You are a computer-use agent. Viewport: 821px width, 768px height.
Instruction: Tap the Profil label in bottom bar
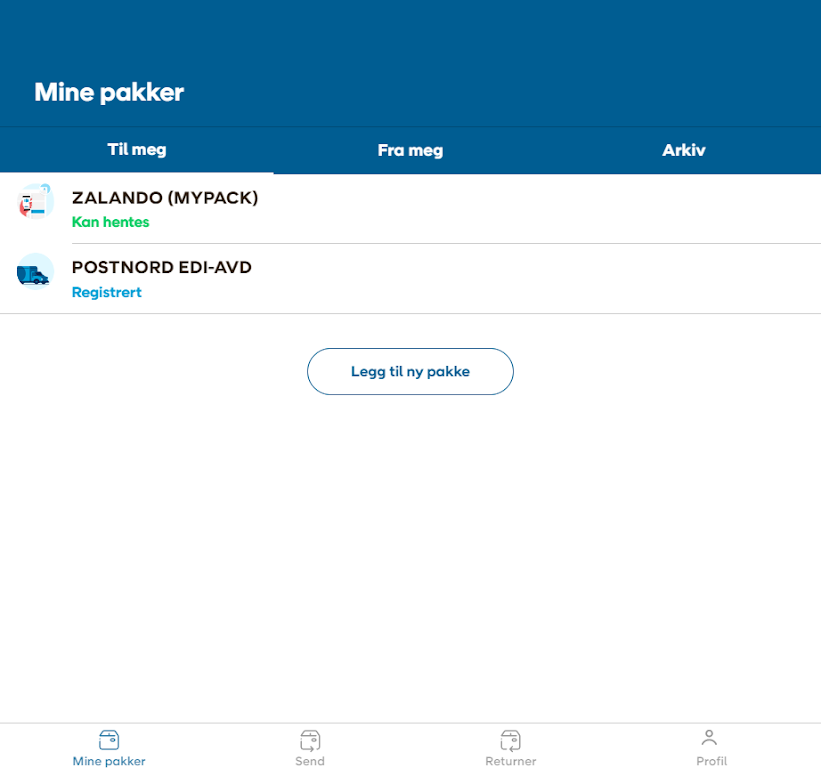(711, 761)
